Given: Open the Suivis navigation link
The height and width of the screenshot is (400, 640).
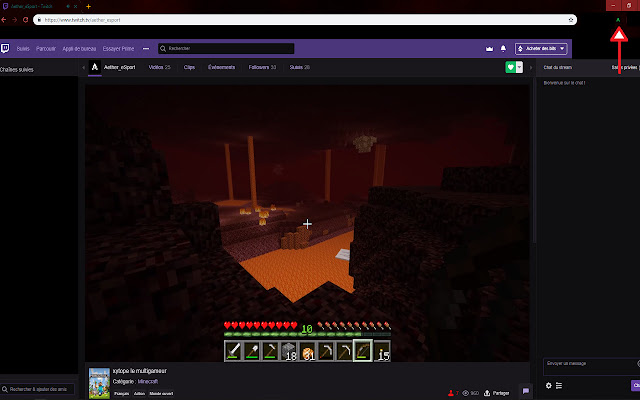Looking at the screenshot, I should click(x=23, y=49).
